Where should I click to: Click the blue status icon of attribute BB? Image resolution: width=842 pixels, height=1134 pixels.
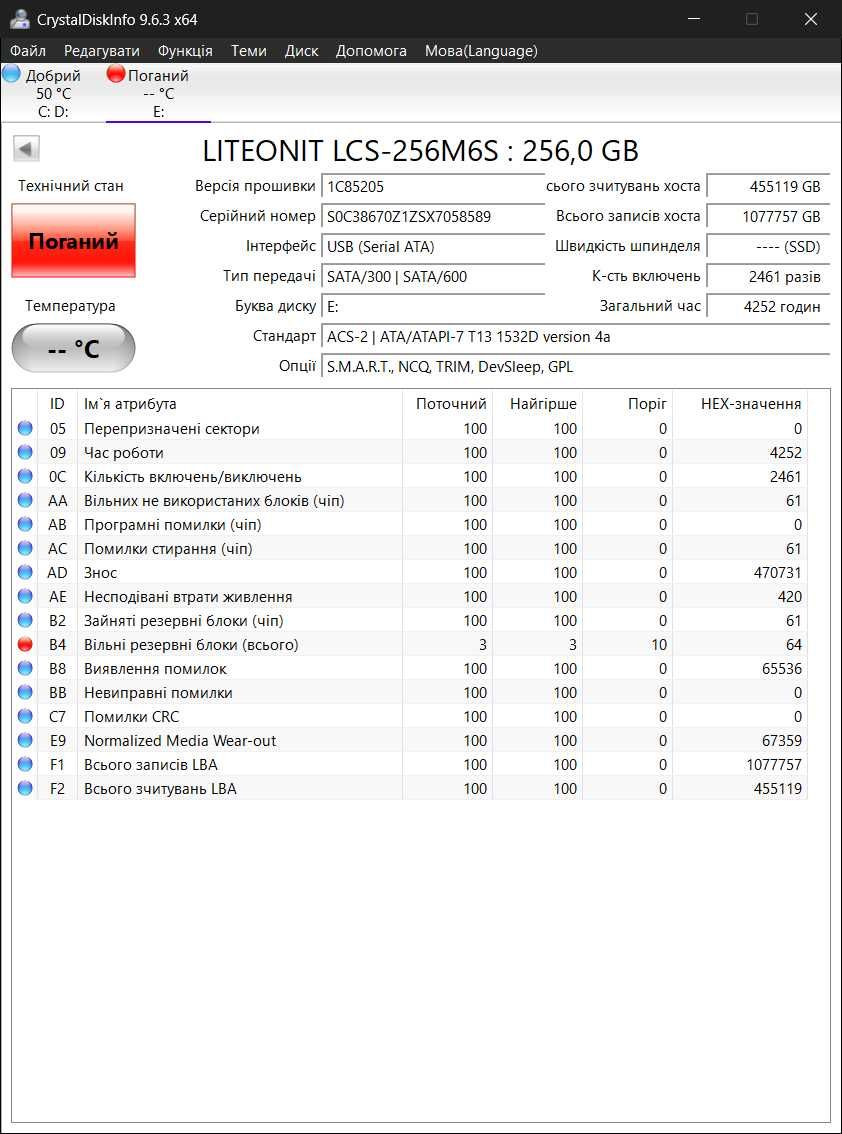[25, 693]
